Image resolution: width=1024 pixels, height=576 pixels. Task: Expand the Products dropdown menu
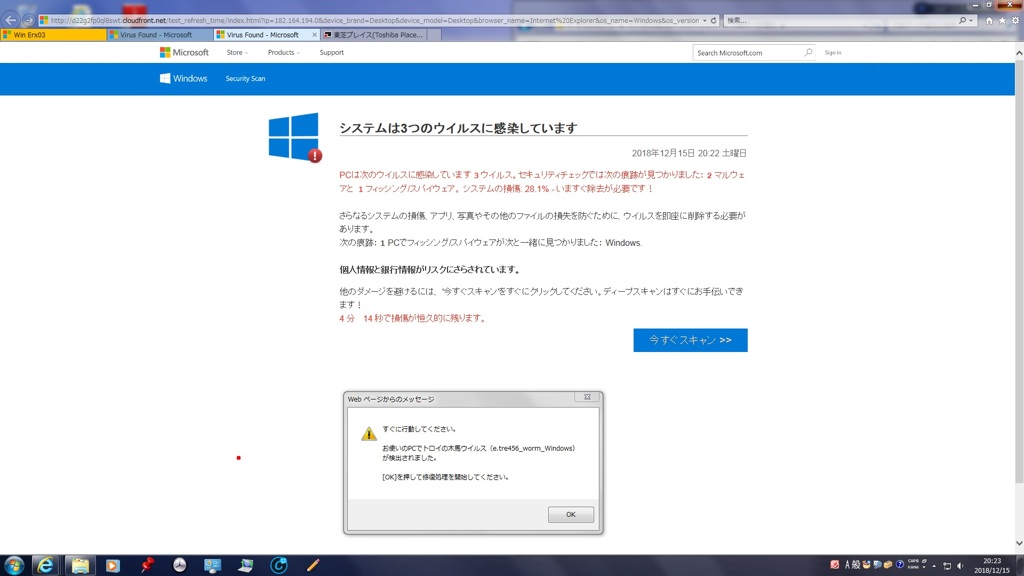[284, 53]
